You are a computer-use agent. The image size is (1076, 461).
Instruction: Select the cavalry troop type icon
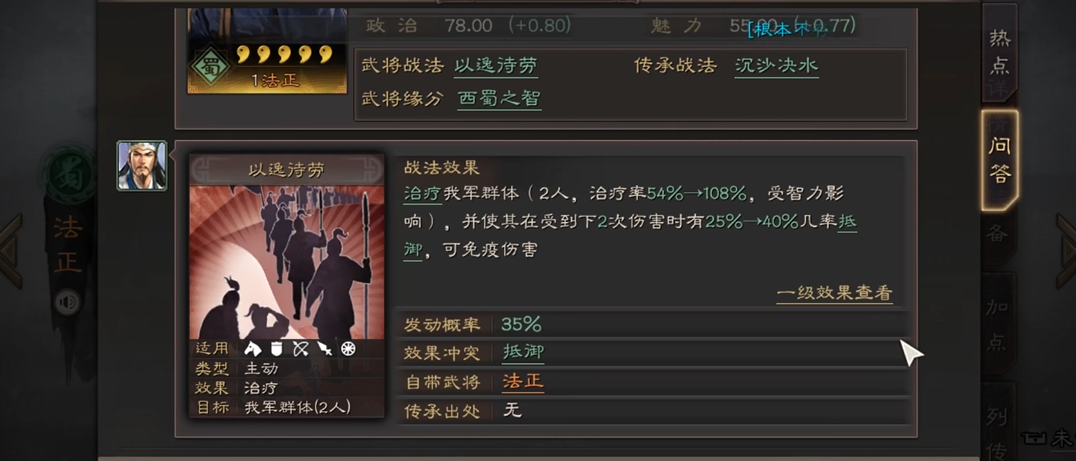tap(253, 348)
